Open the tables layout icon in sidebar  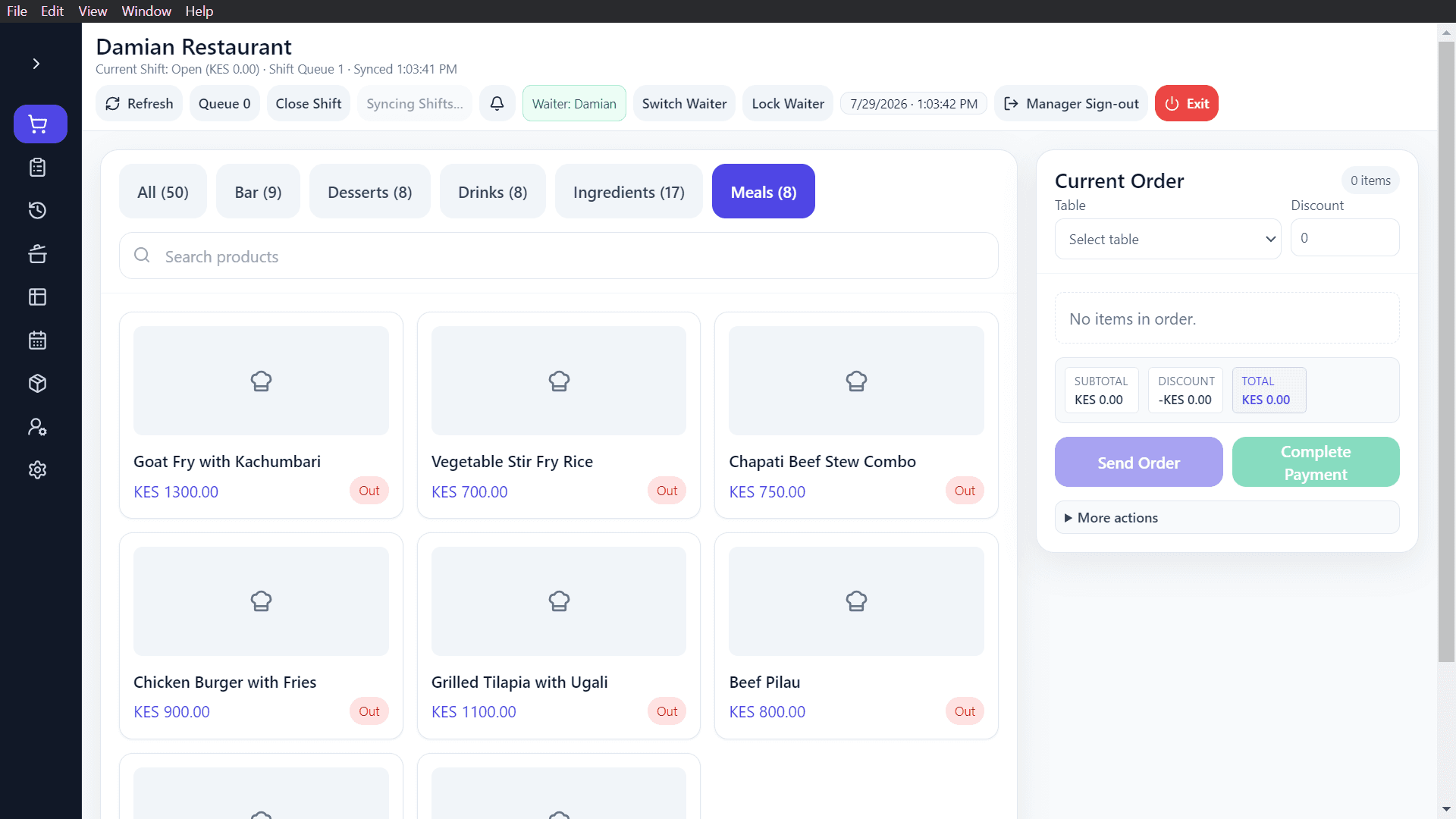(38, 297)
